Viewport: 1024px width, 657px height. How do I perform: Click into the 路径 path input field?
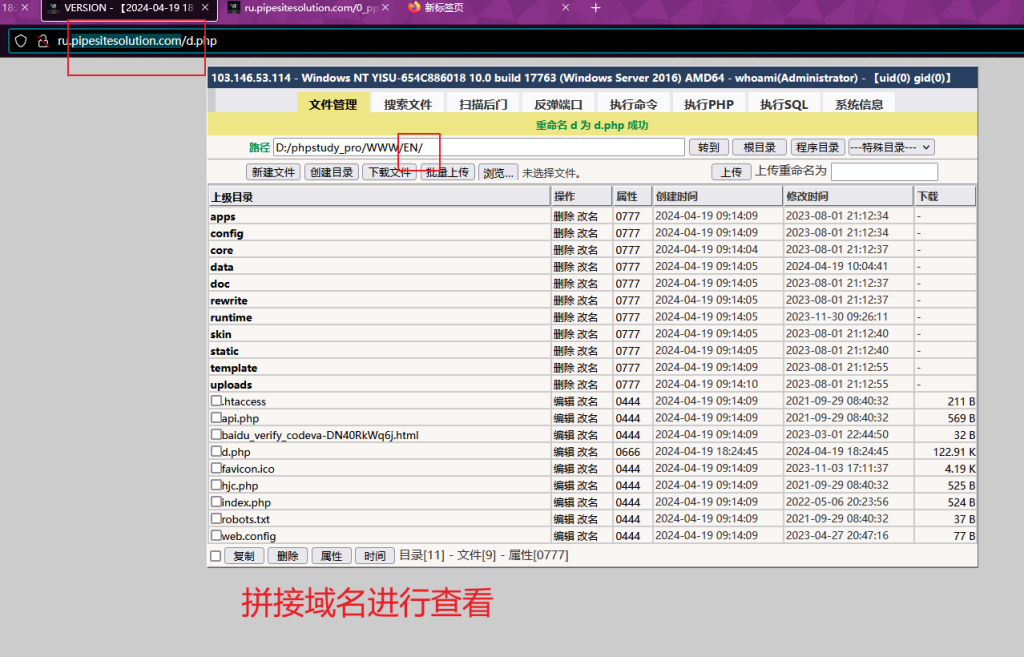[478, 147]
